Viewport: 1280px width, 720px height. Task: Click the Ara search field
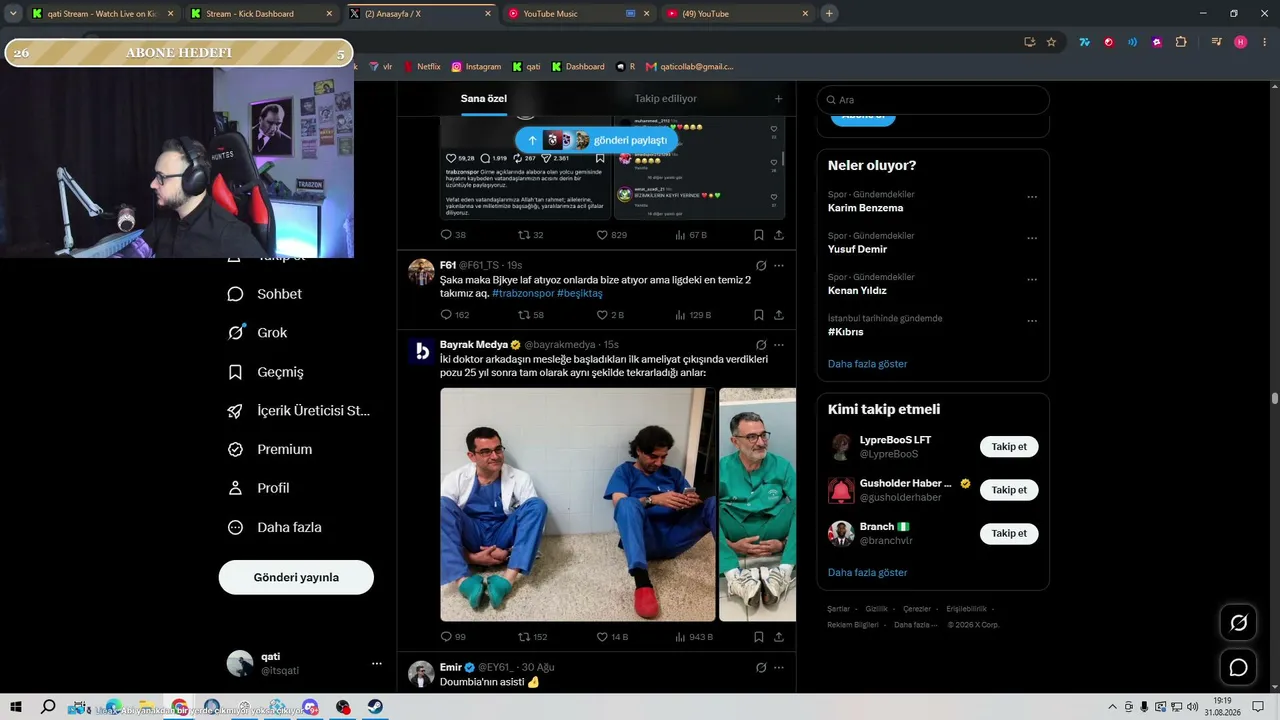933,100
